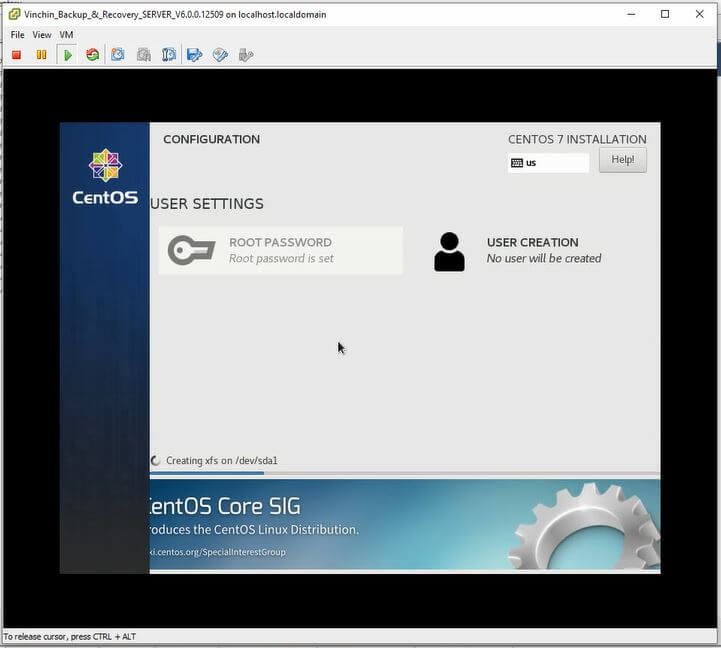Click the Restart VM icon
This screenshot has height=648, width=721.
(x=93, y=55)
